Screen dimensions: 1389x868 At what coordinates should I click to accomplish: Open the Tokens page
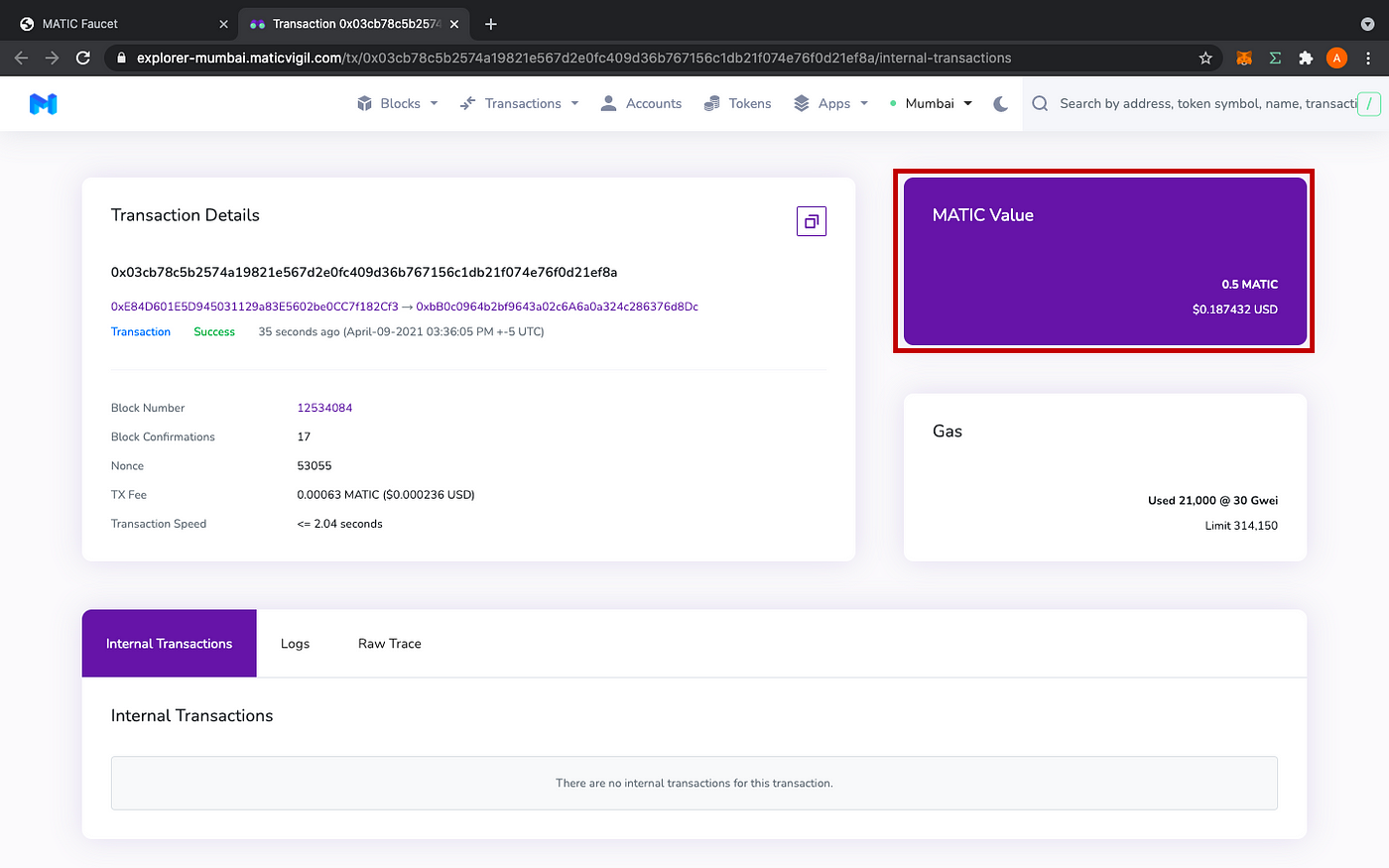(x=737, y=103)
